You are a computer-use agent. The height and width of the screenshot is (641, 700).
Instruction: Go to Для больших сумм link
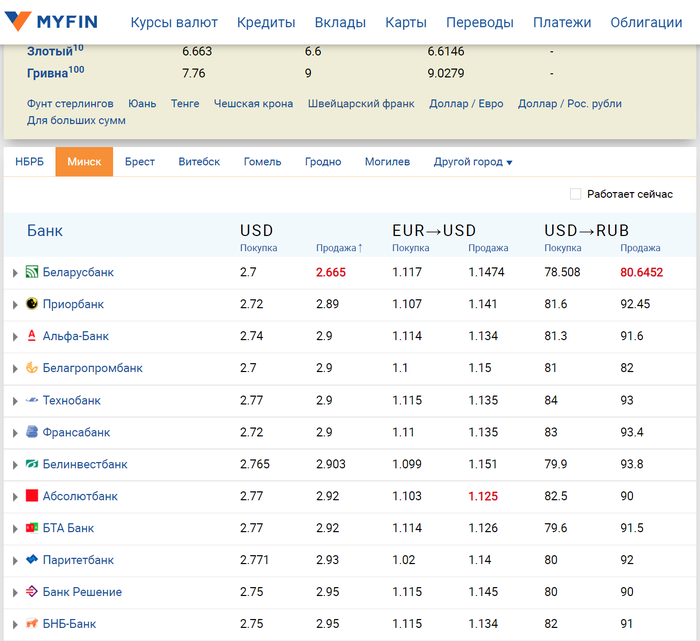click(x=76, y=121)
